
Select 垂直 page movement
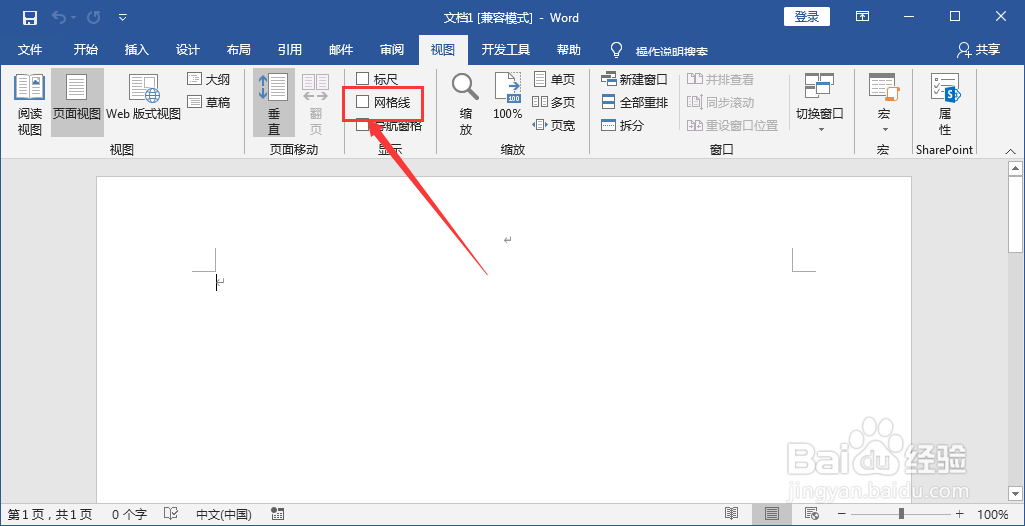click(274, 104)
